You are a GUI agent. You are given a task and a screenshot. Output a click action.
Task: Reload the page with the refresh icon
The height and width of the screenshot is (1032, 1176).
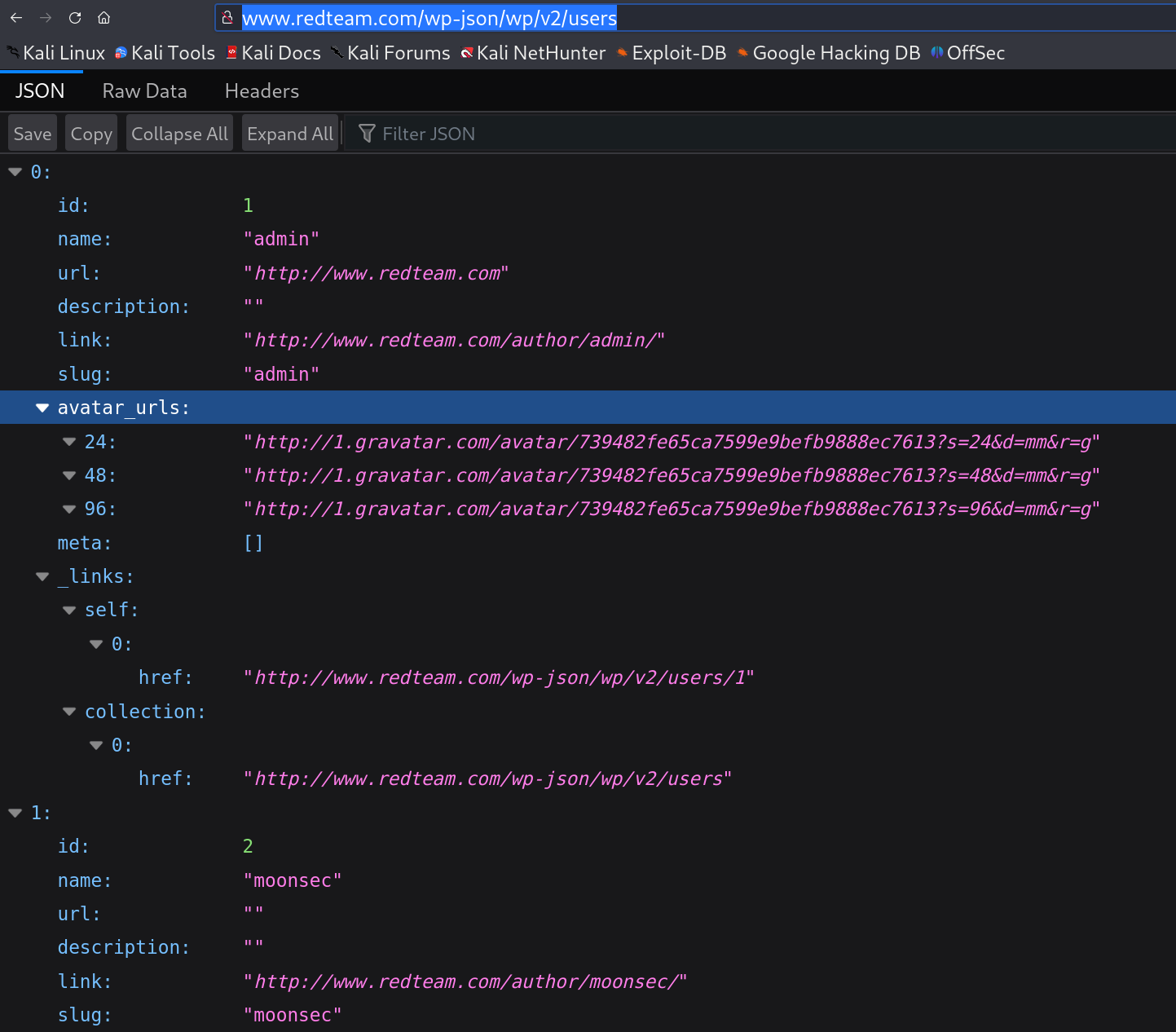(75, 18)
